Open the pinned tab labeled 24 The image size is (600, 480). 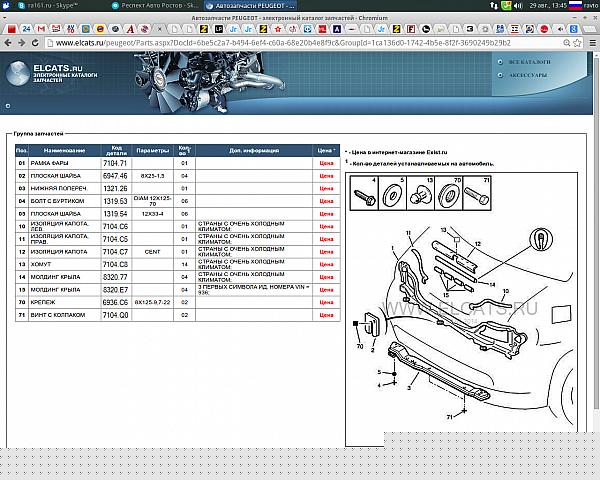click(26, 29)
